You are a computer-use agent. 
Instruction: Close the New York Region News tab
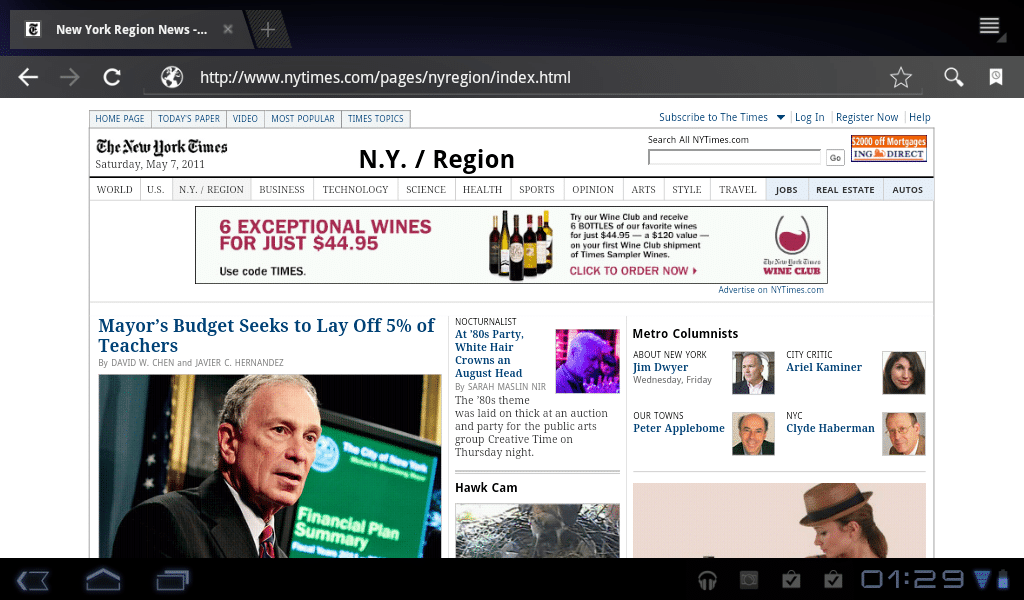click(228, 29)
